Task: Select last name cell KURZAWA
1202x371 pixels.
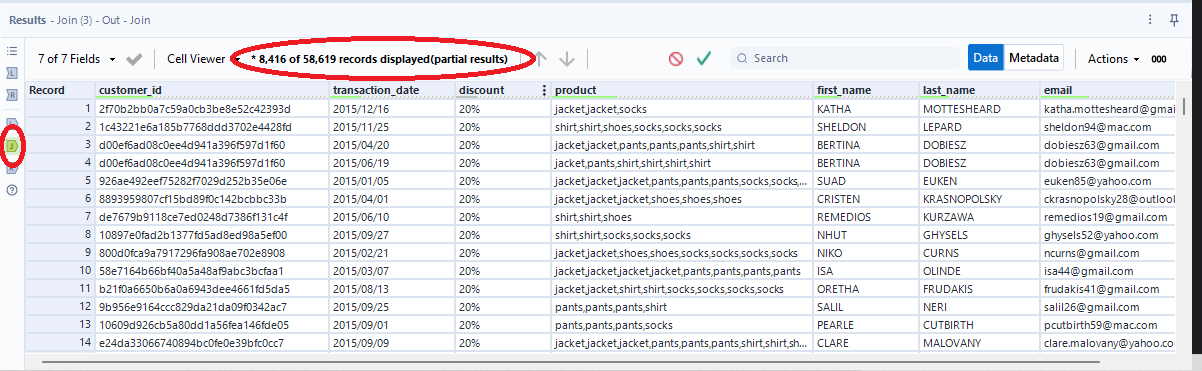Action: pos(979,217)
